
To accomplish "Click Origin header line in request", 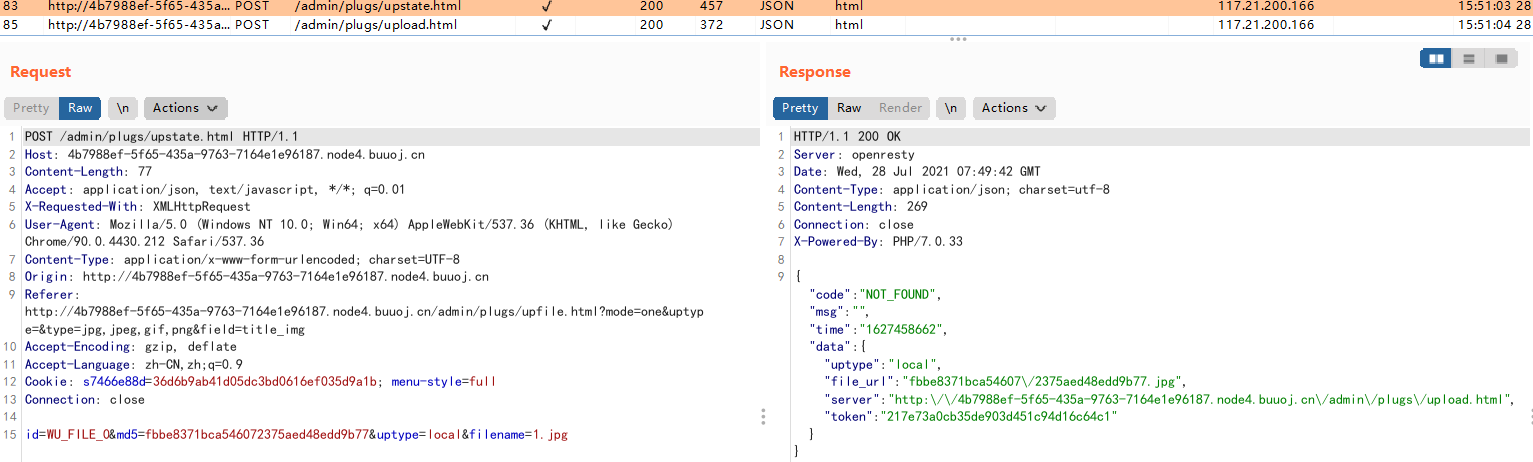I will click(257, 277).
